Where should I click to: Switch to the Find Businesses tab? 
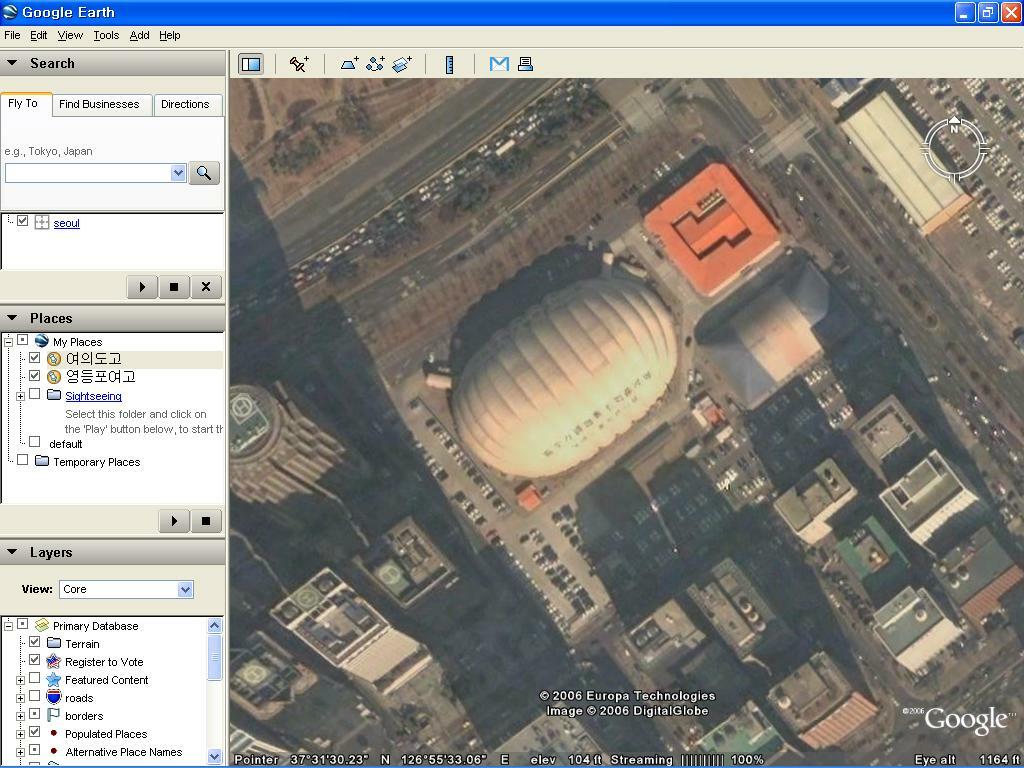pos(99,104)
